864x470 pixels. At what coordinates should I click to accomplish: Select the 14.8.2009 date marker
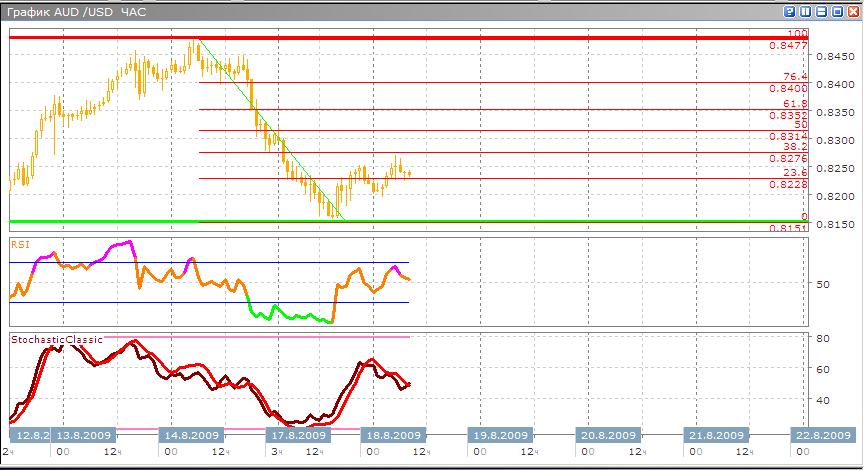click(x=192, y=436)
